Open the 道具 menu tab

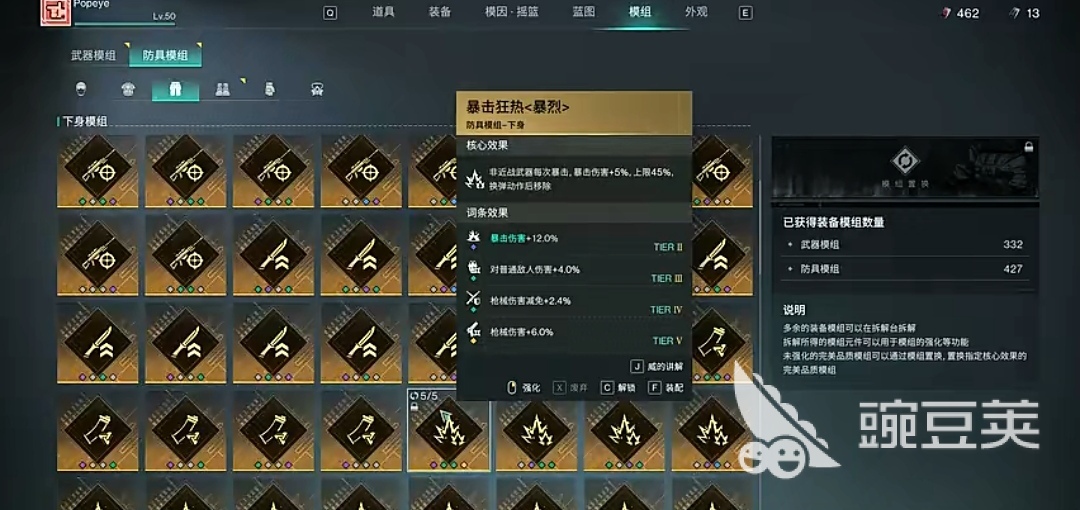383,12
